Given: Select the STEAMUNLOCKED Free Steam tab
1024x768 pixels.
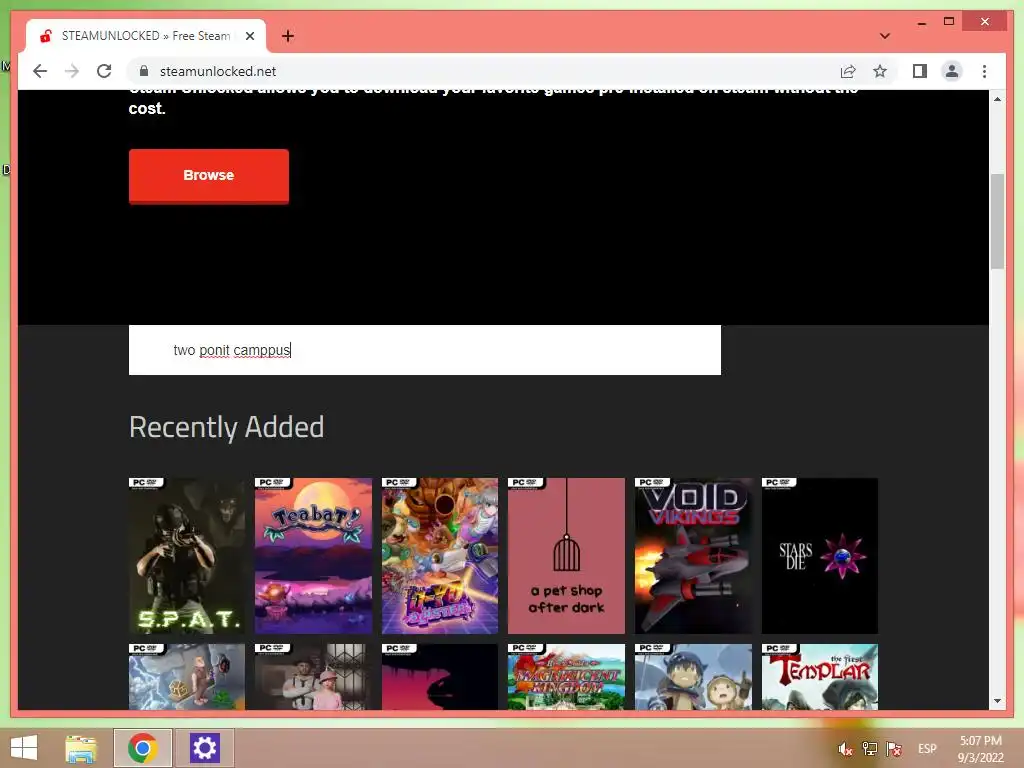Looking at the screenshot, I should pos(146,36).
